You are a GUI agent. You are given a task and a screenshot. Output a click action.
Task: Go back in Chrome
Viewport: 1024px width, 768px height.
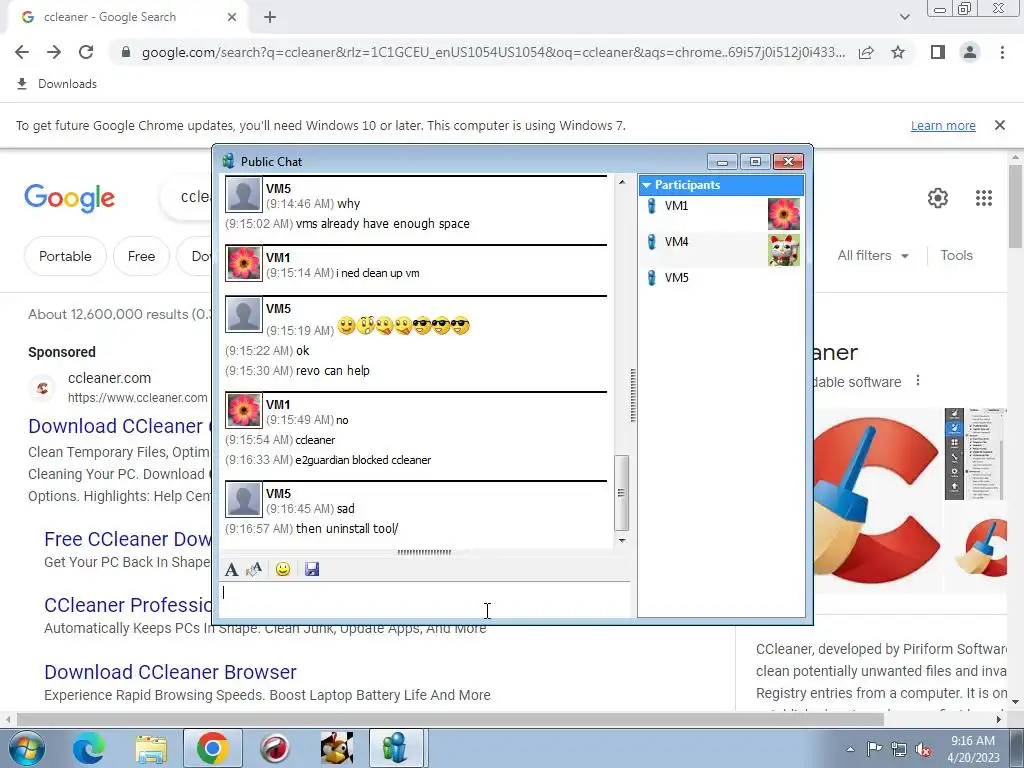click(x=22, y=52)
